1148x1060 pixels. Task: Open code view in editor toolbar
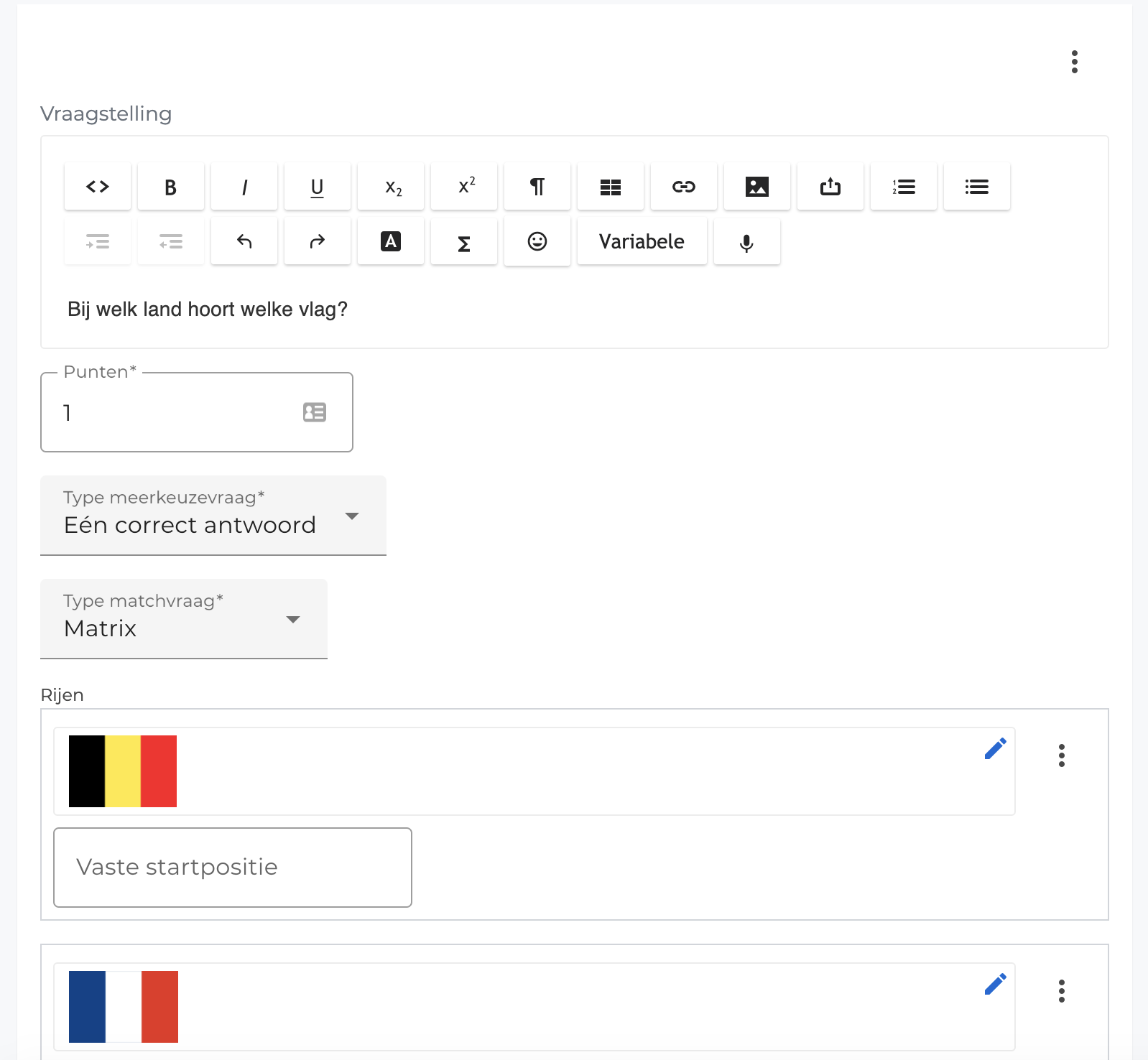click(98, 187)
